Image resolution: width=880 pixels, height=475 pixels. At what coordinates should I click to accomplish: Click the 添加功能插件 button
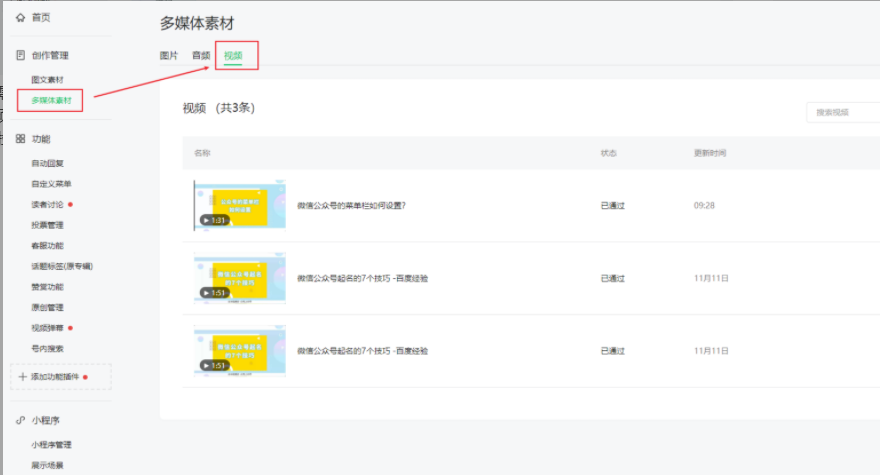[60, 377]
